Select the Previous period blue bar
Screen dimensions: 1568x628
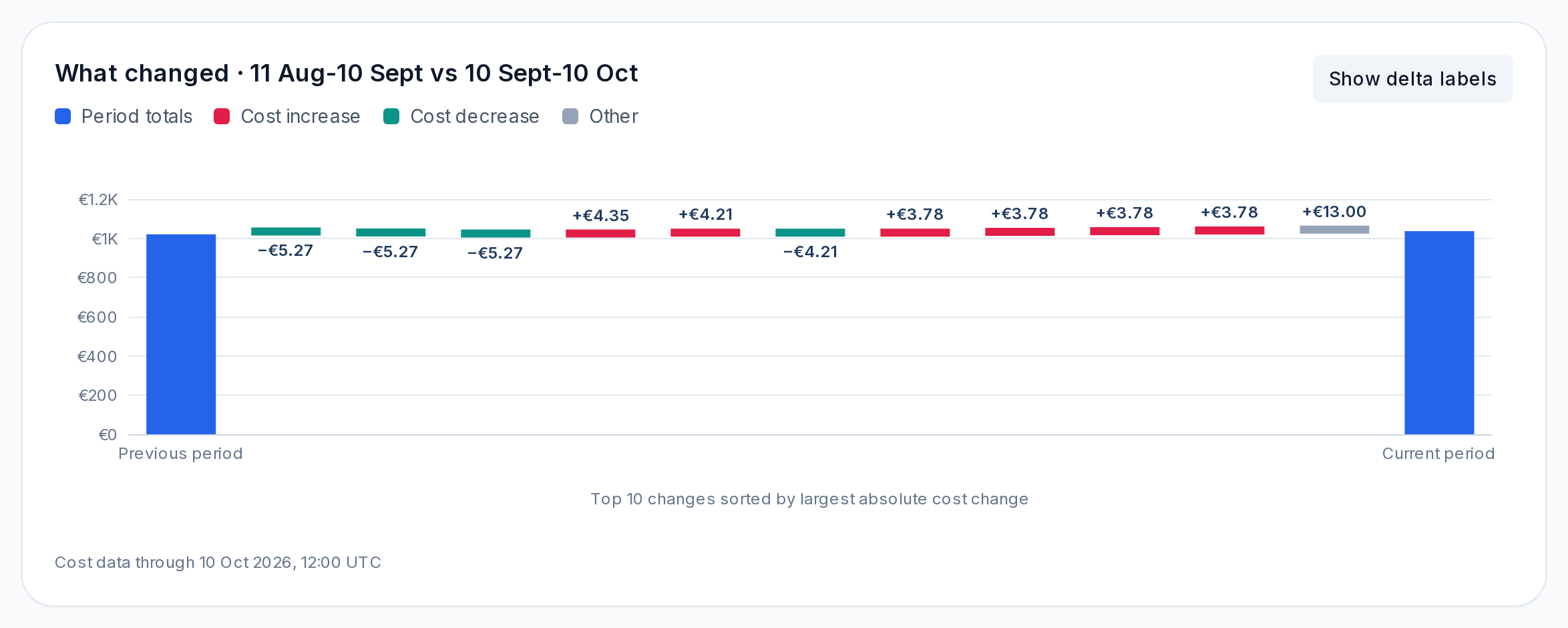click(x=181, y=334)
